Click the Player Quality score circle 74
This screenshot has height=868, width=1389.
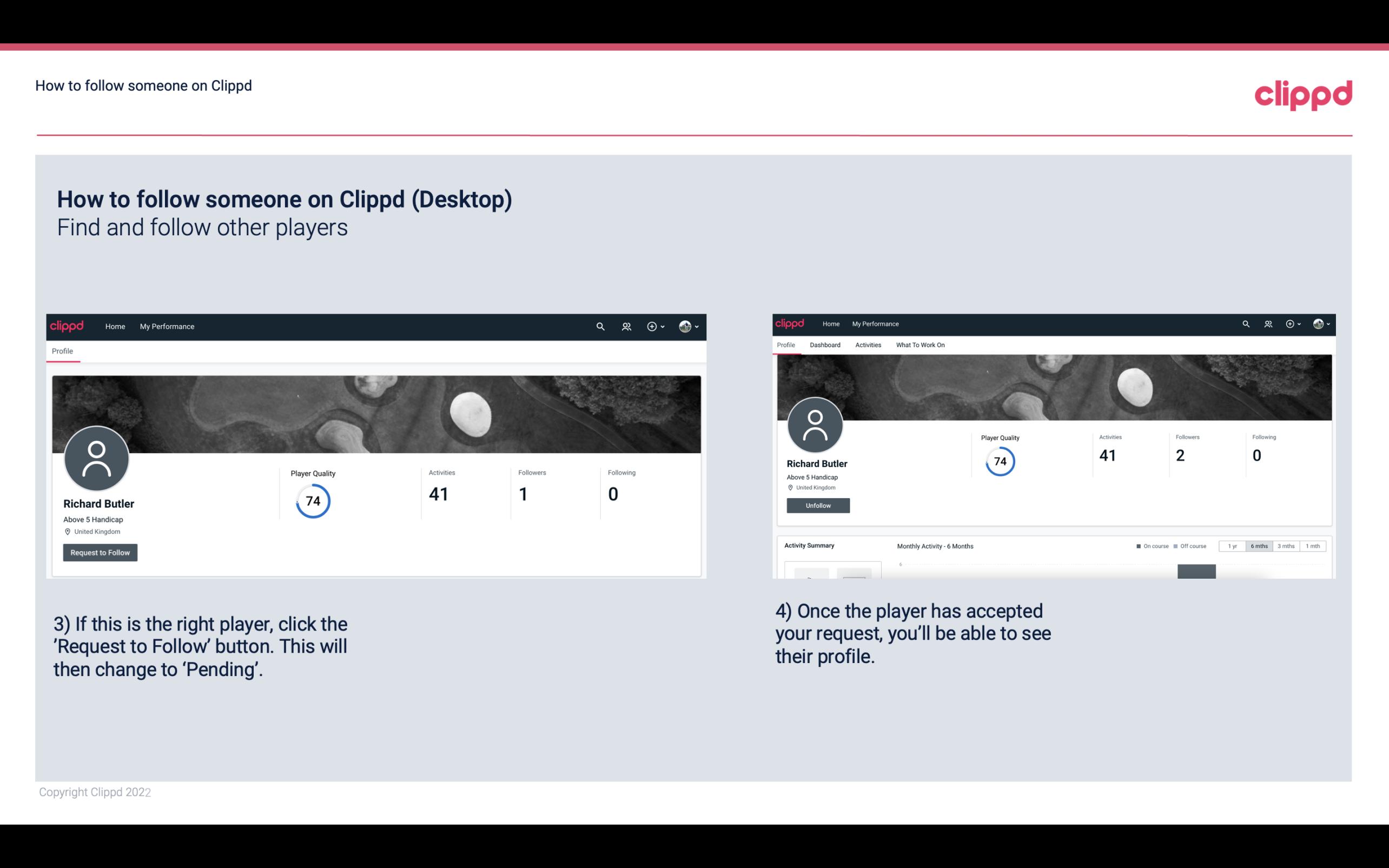click(312, 500)
